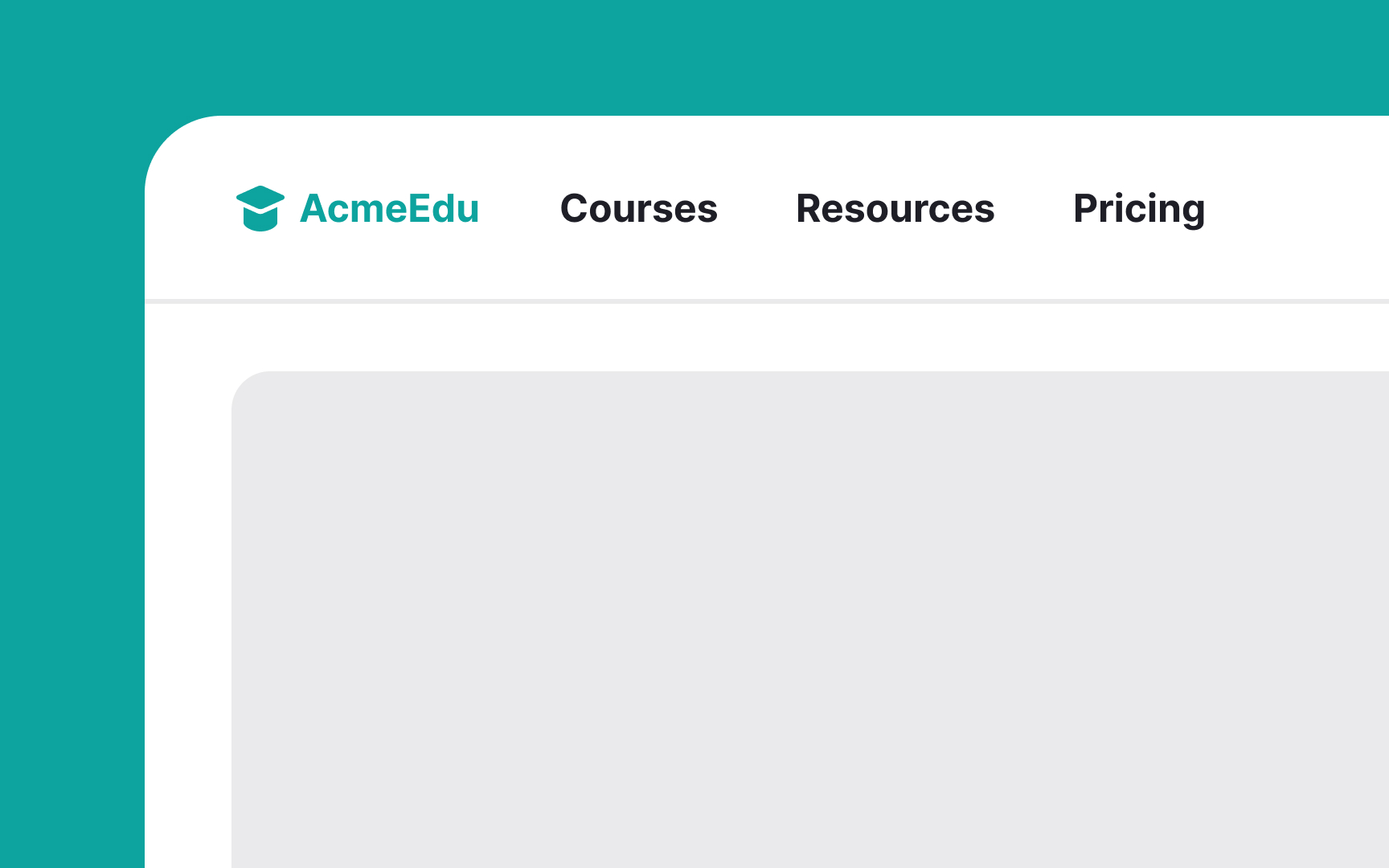This screenshot has height=868, width=1389.
Task: Select Courses in the top navigation bar
Action: click(639, 209)
